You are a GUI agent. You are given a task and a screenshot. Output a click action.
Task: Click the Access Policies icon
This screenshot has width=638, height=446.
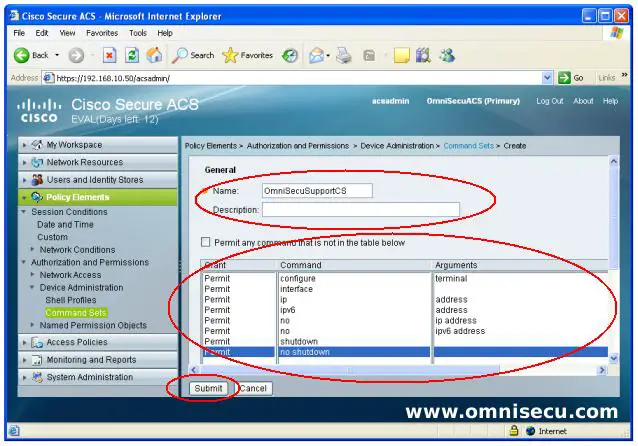37,342
